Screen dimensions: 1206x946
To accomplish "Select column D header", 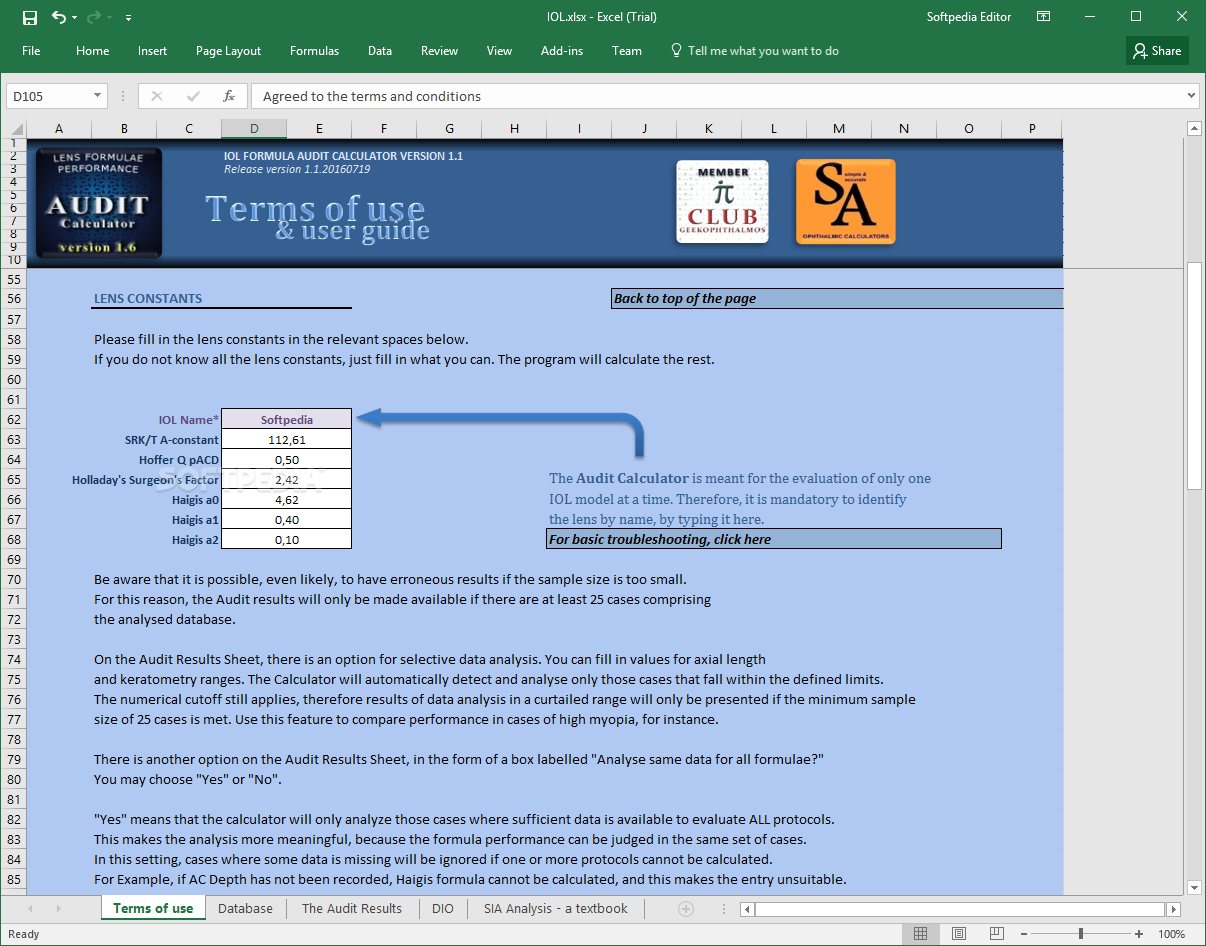I will 254,128.
